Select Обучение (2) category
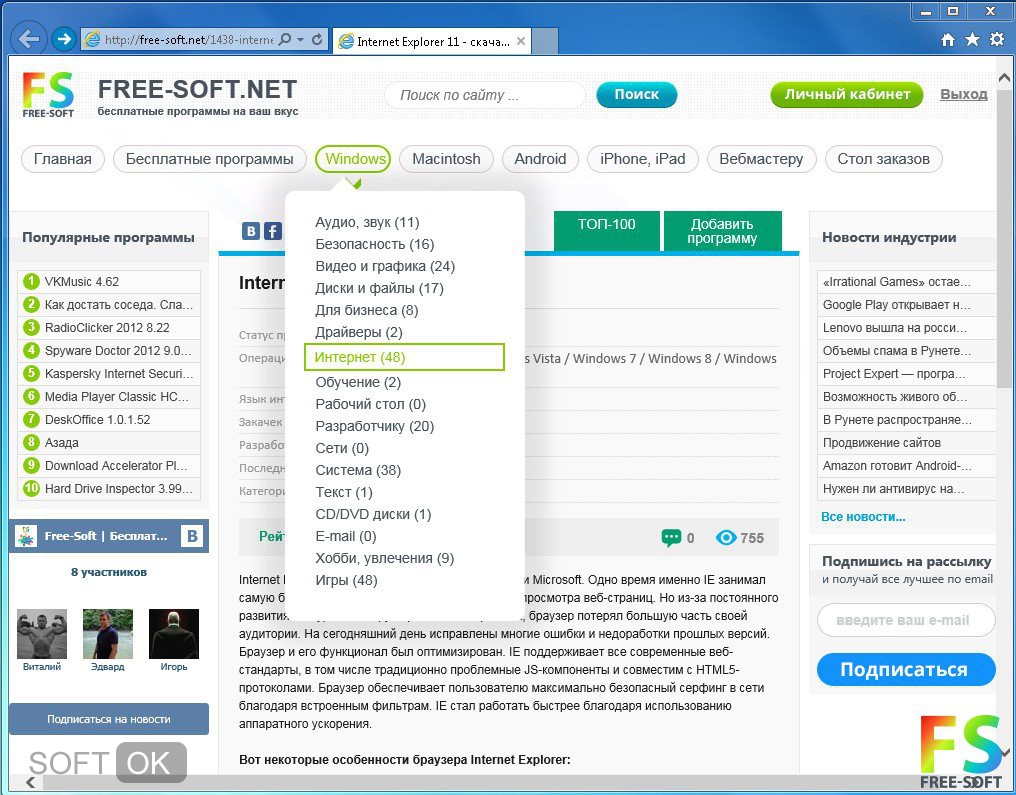Viewport: 1016px width, 795px height. point(358,382)
